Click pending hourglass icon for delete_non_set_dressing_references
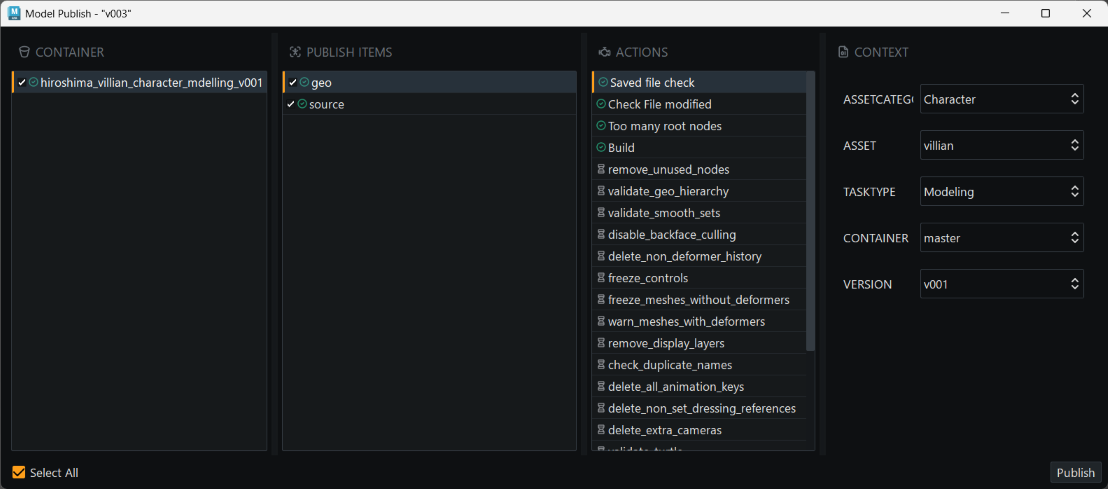The width and height of the screenshot is (1108, 489). pyautogui.click(x=601, y=409)
